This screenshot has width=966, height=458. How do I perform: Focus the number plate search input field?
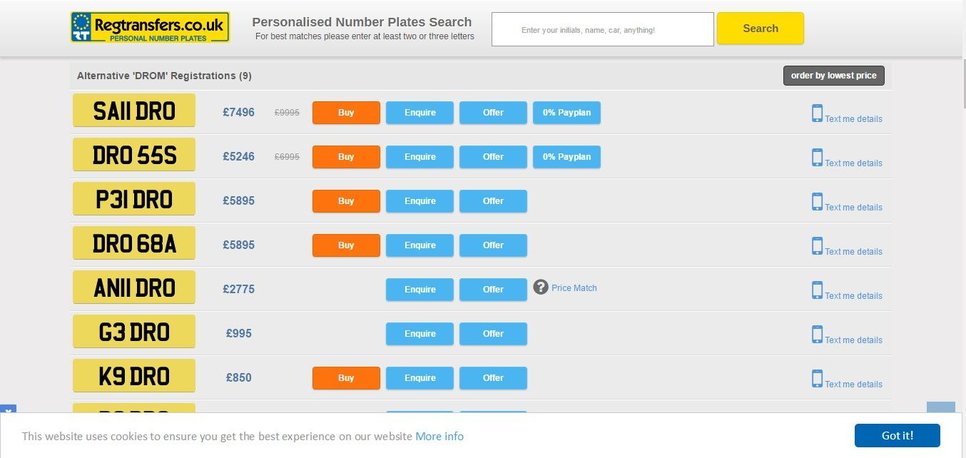(603, 30)
